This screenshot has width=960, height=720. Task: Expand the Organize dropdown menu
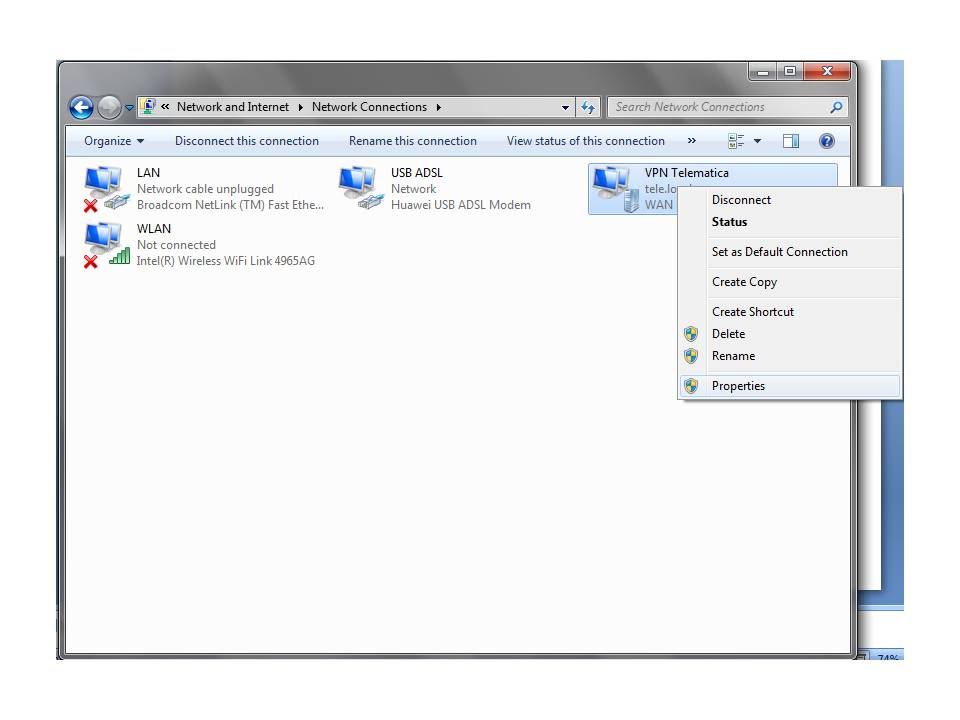[x=114, y=141]
